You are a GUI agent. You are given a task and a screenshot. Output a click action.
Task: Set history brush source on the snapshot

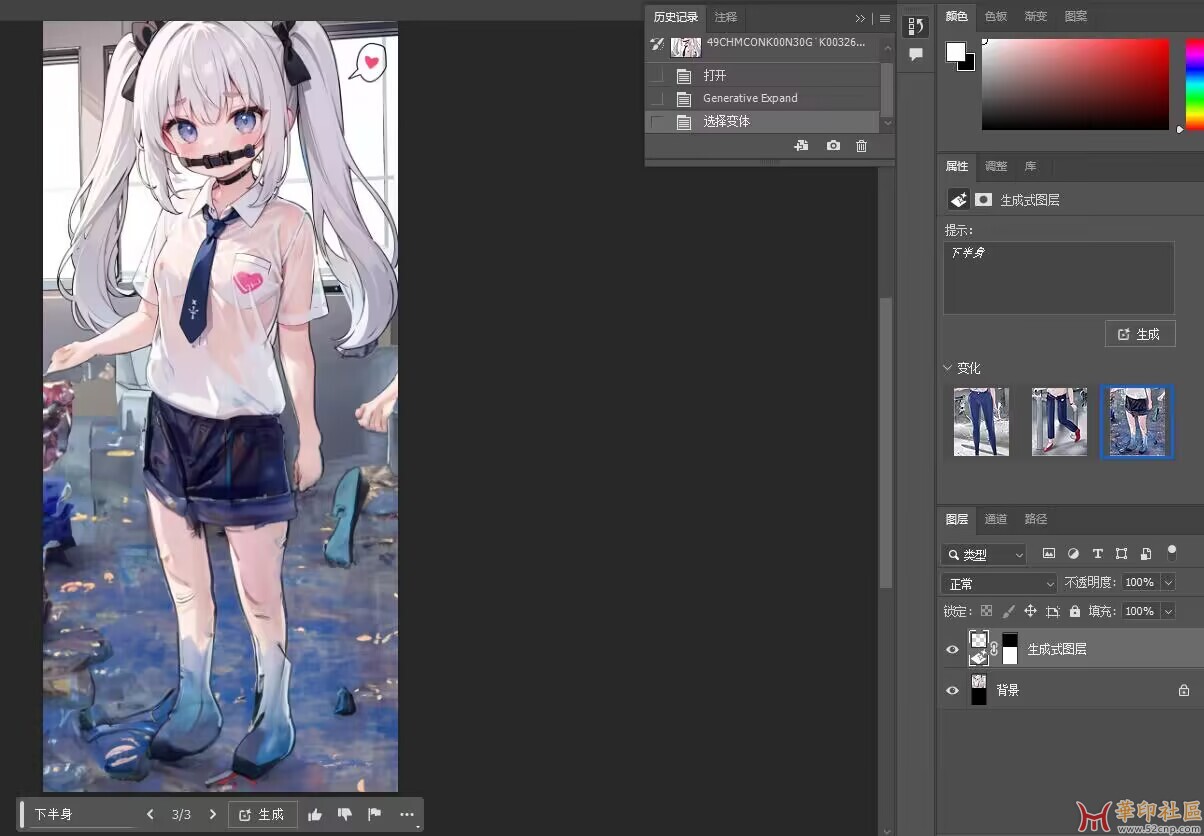coord(657,44)
